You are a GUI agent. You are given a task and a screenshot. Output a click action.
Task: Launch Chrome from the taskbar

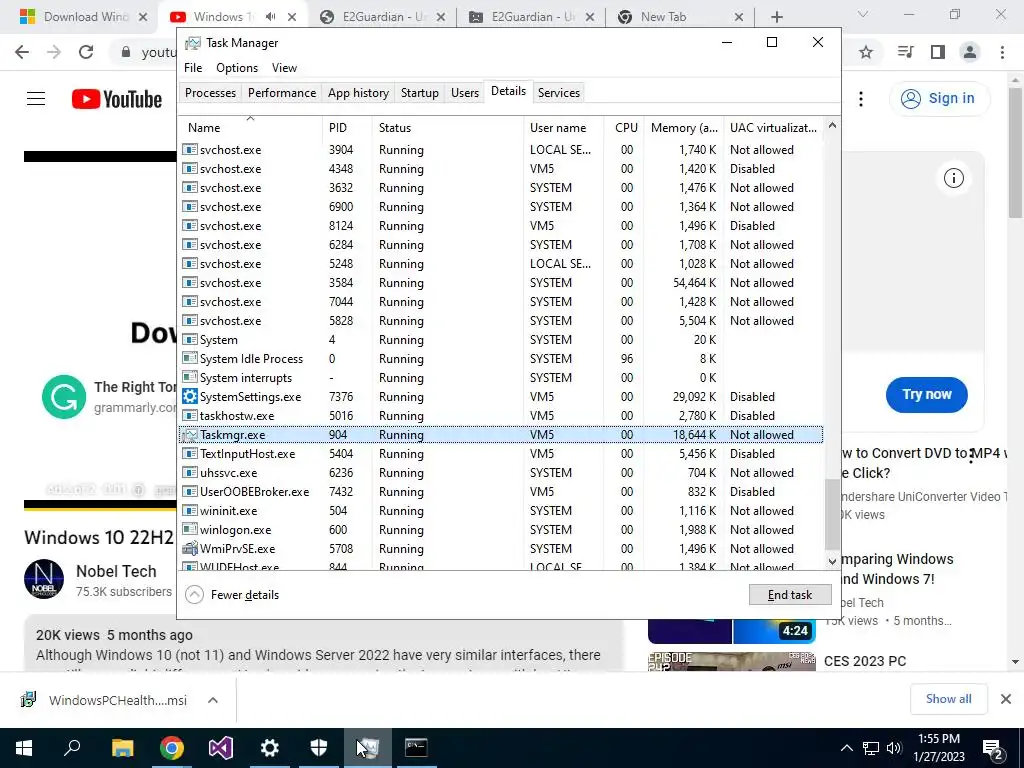coord(172,748)
